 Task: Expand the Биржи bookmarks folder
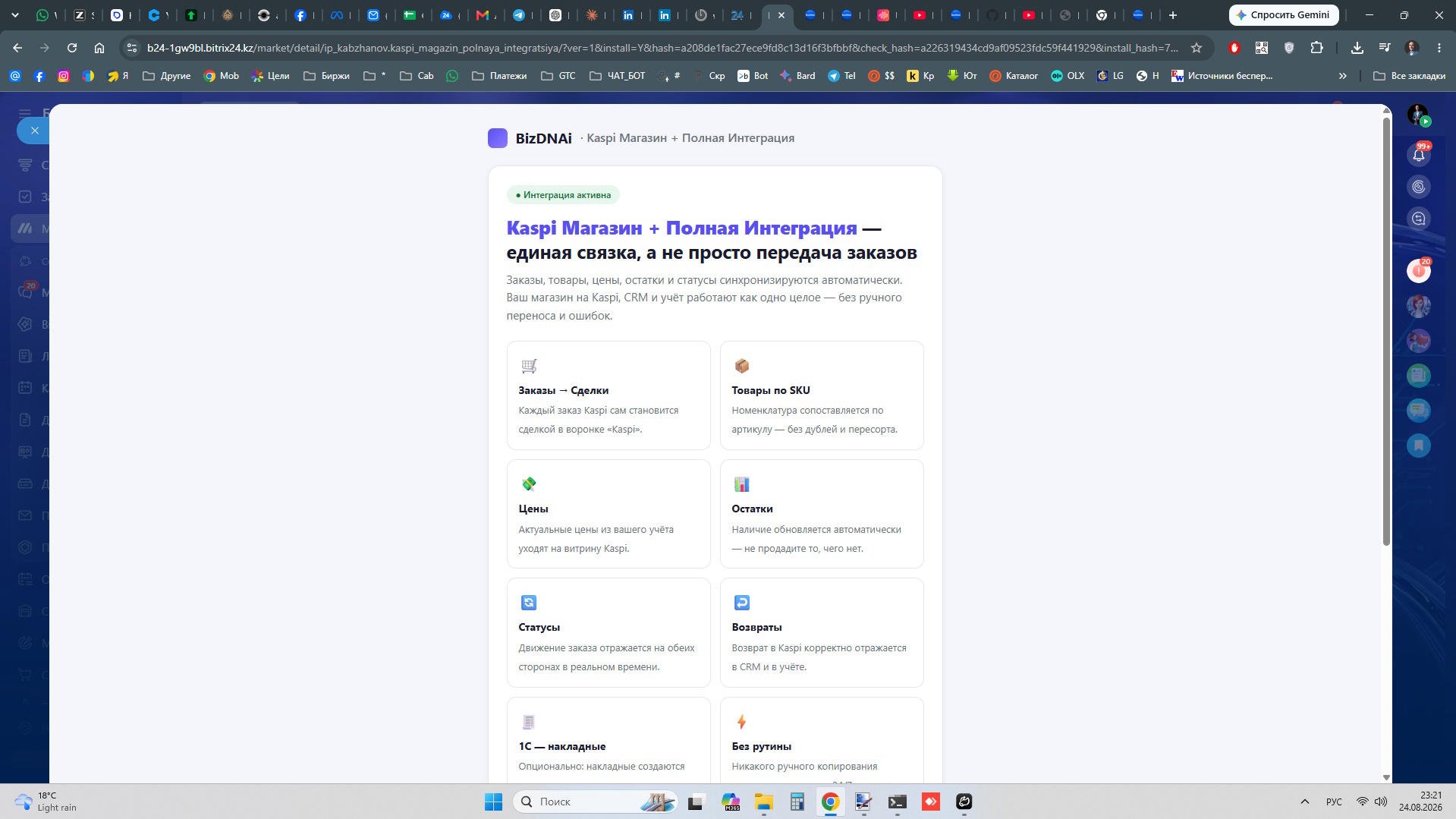[327, 76]
